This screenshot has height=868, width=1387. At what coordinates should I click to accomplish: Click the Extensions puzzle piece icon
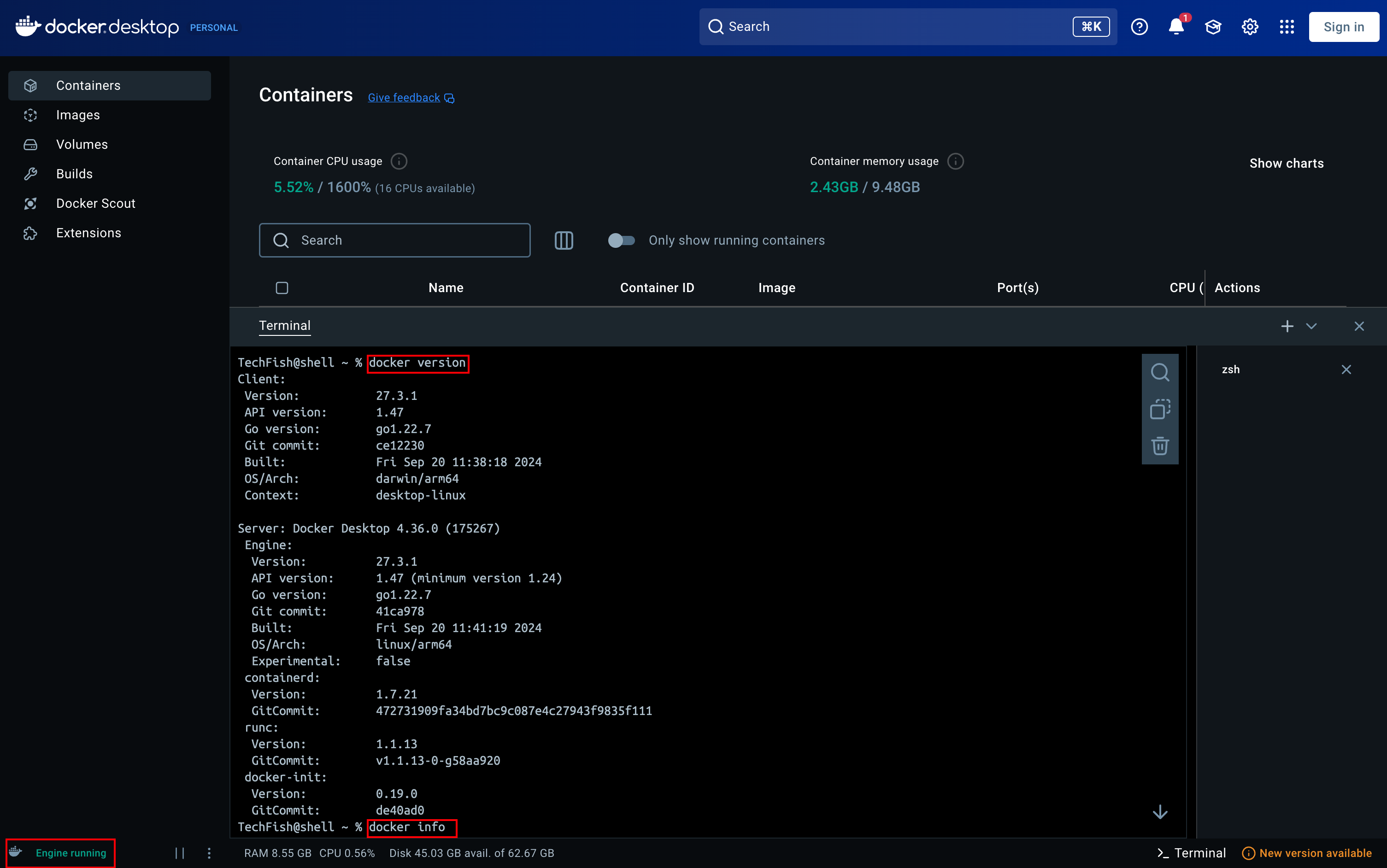tap(30, 233)
